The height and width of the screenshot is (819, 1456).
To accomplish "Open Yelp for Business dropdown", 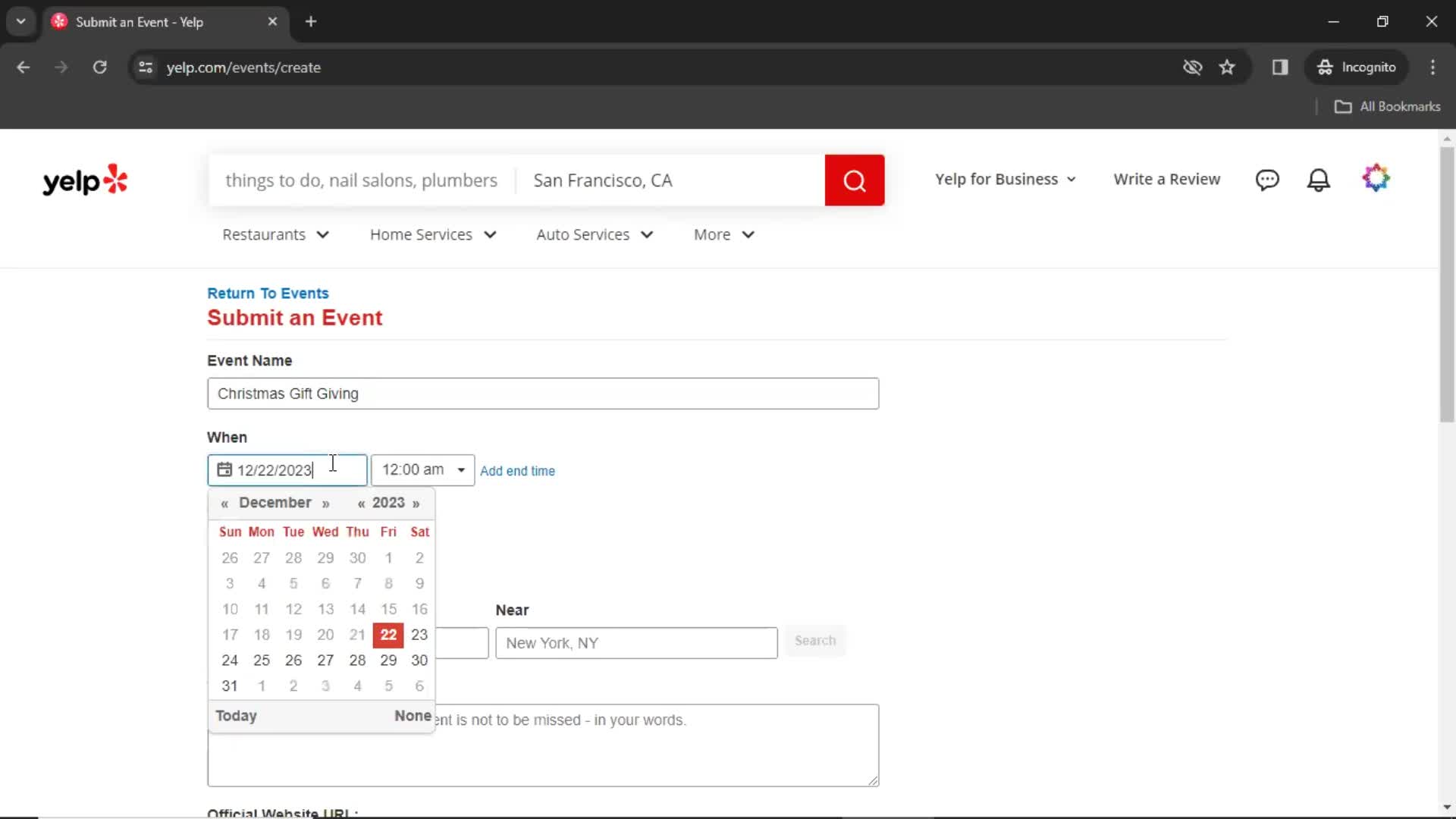I will [1006, 180].
